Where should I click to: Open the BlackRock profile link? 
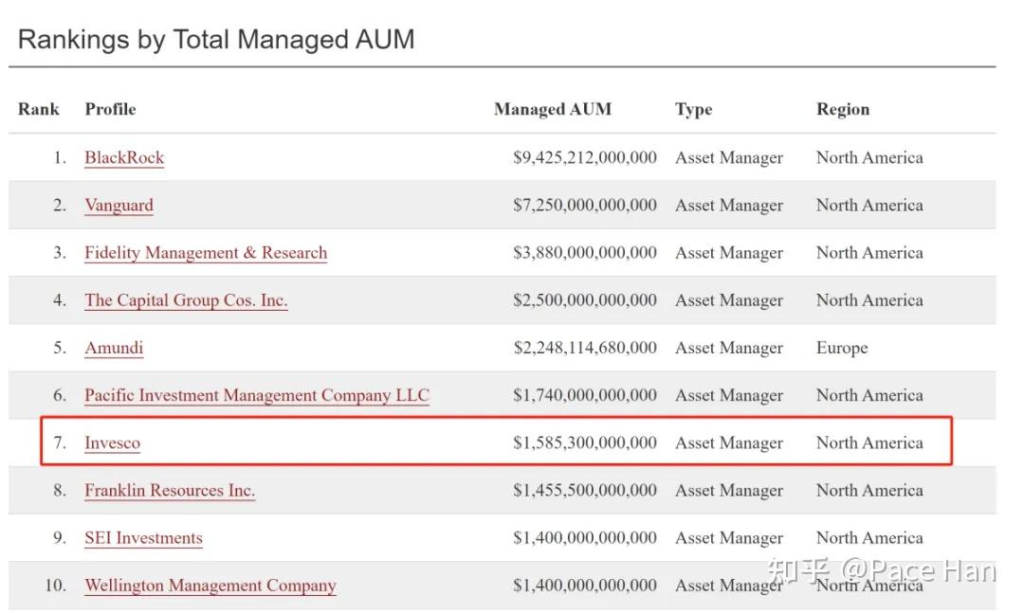coord(124,158)
